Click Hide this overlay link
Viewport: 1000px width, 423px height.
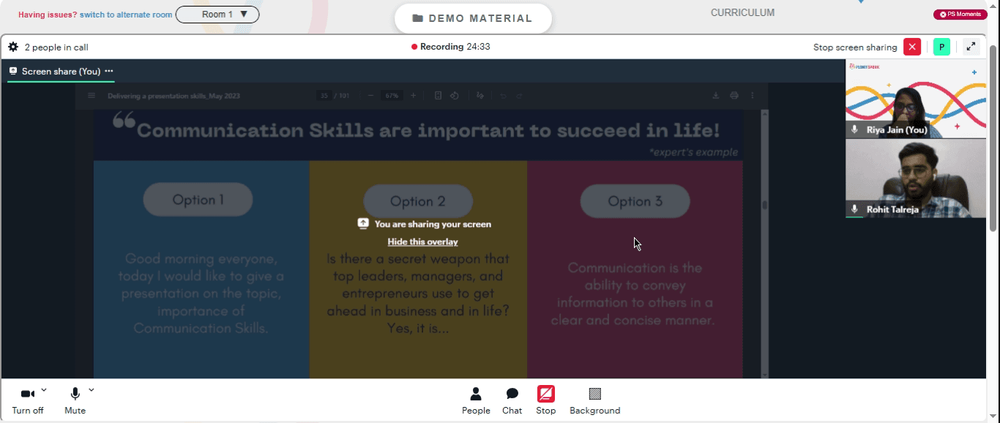coord(423,242)
